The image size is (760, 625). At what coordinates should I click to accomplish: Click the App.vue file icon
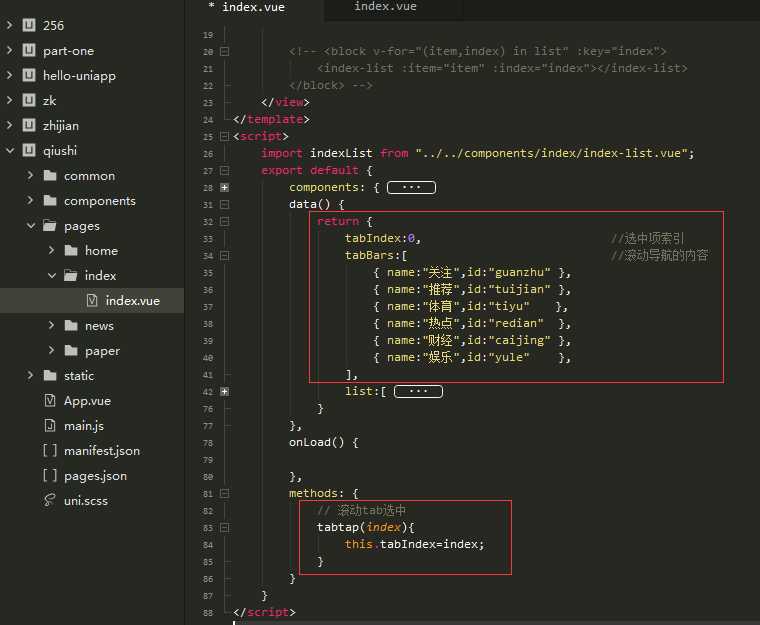[x=50, y=400]
